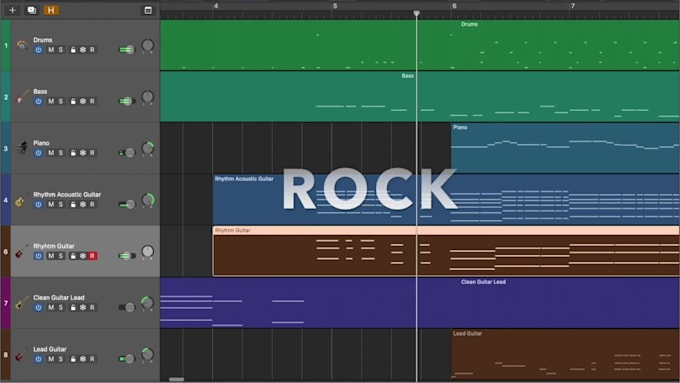Lock the Rhythm Guitar track

point(73,256)
